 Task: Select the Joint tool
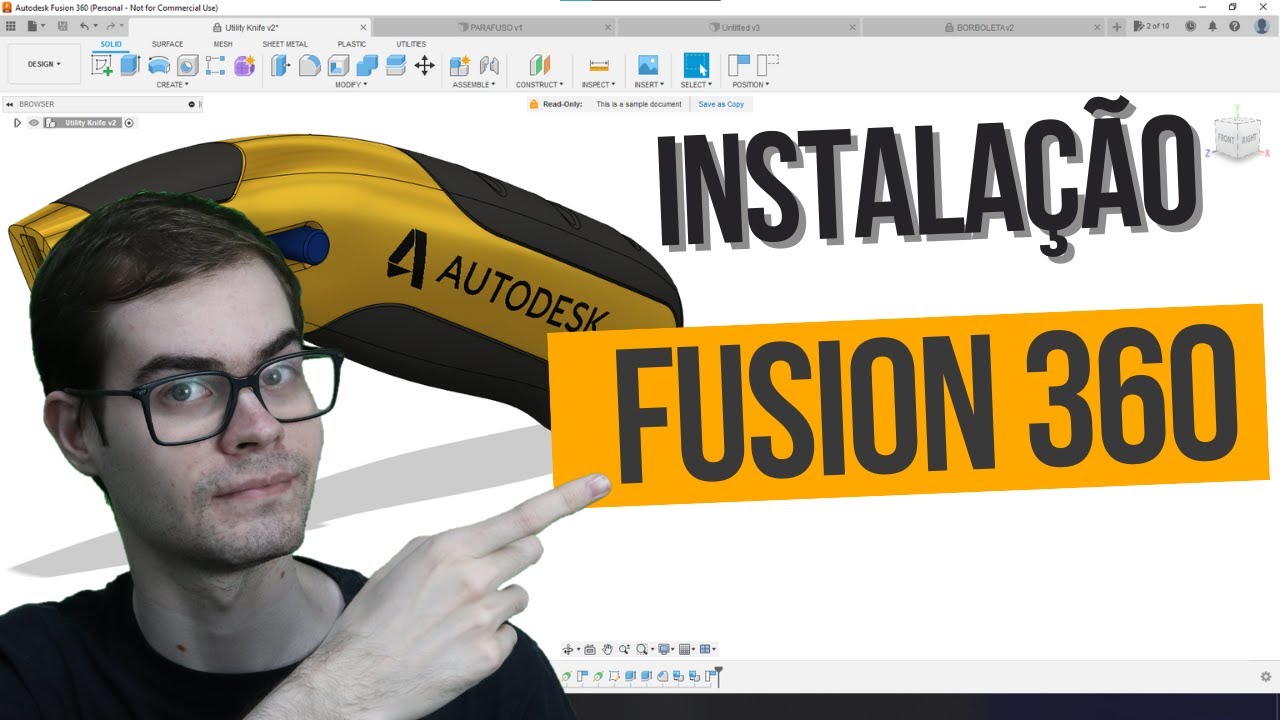(489, 66)
